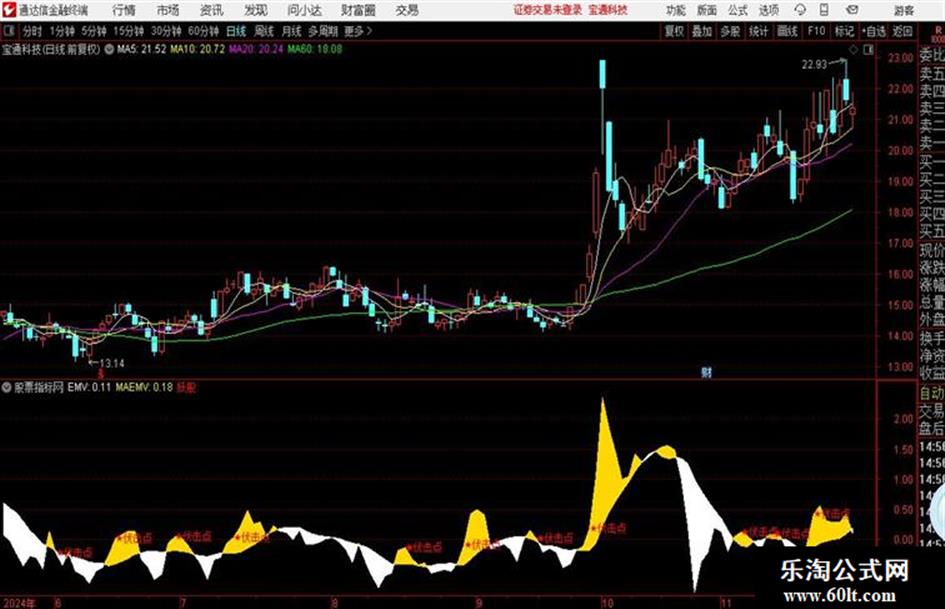
Task: Click the 复权 toolbar button
Action: (x=674, y=31)
